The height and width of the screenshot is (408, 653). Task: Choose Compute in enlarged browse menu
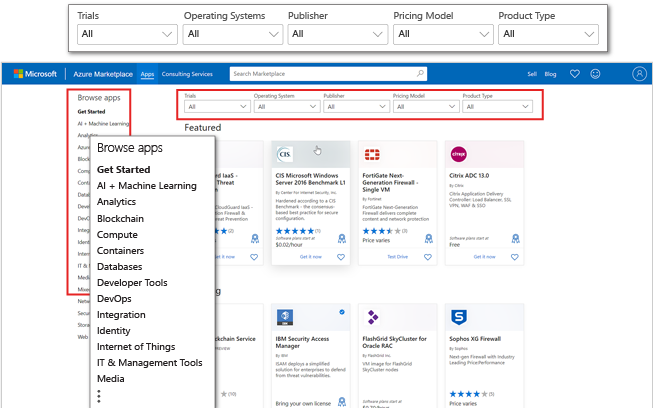click(117, 235)
